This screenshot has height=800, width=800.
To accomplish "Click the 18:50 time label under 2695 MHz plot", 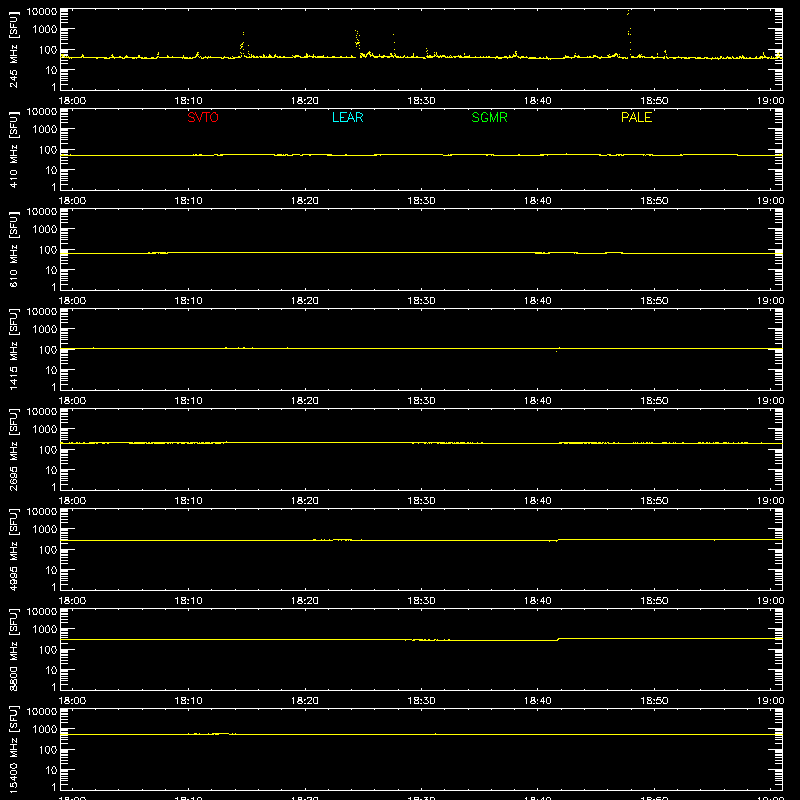I will (654, 501).
